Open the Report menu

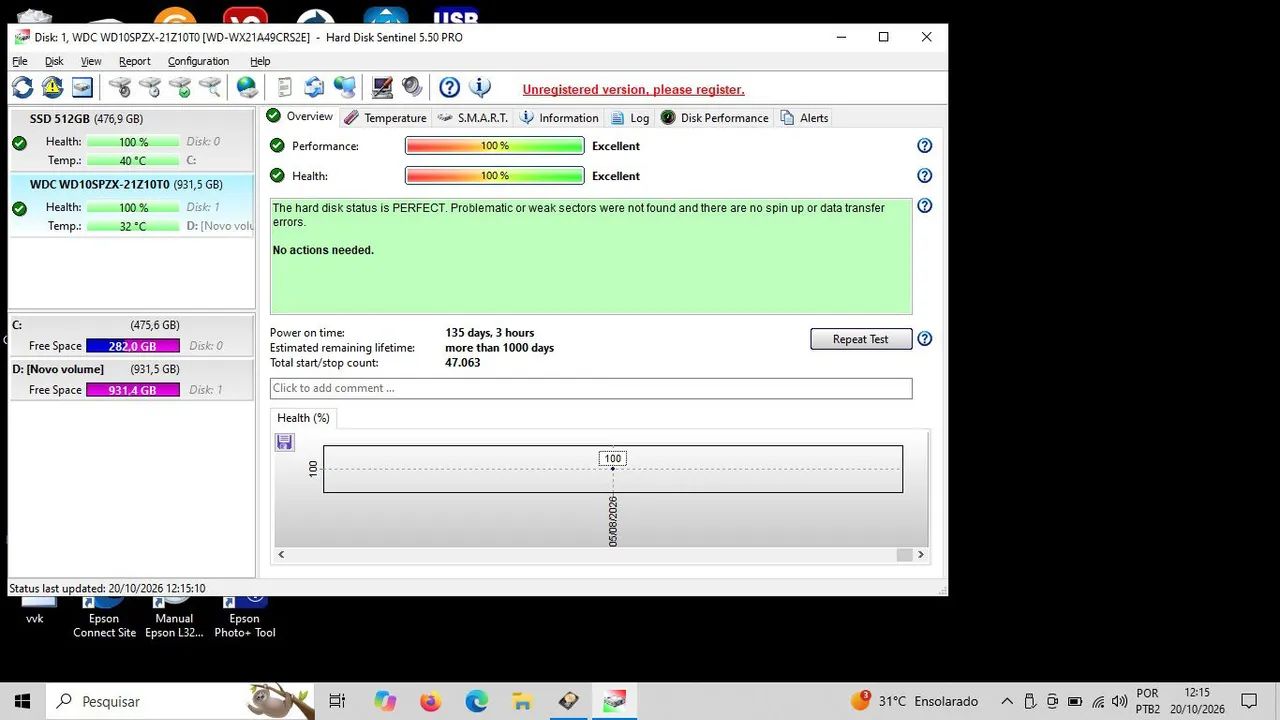click(x=134, y=61)
